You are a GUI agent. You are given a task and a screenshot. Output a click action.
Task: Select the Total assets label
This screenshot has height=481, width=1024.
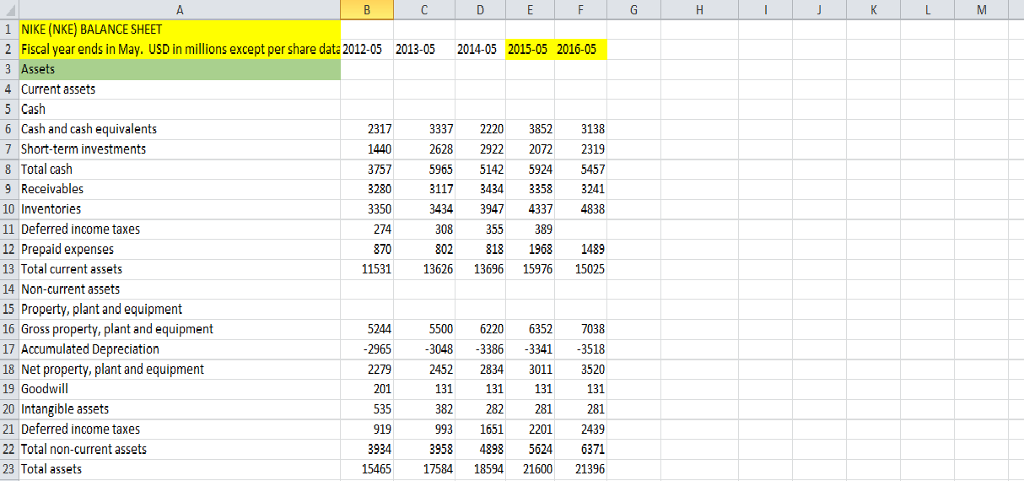[x=180, y=469]
